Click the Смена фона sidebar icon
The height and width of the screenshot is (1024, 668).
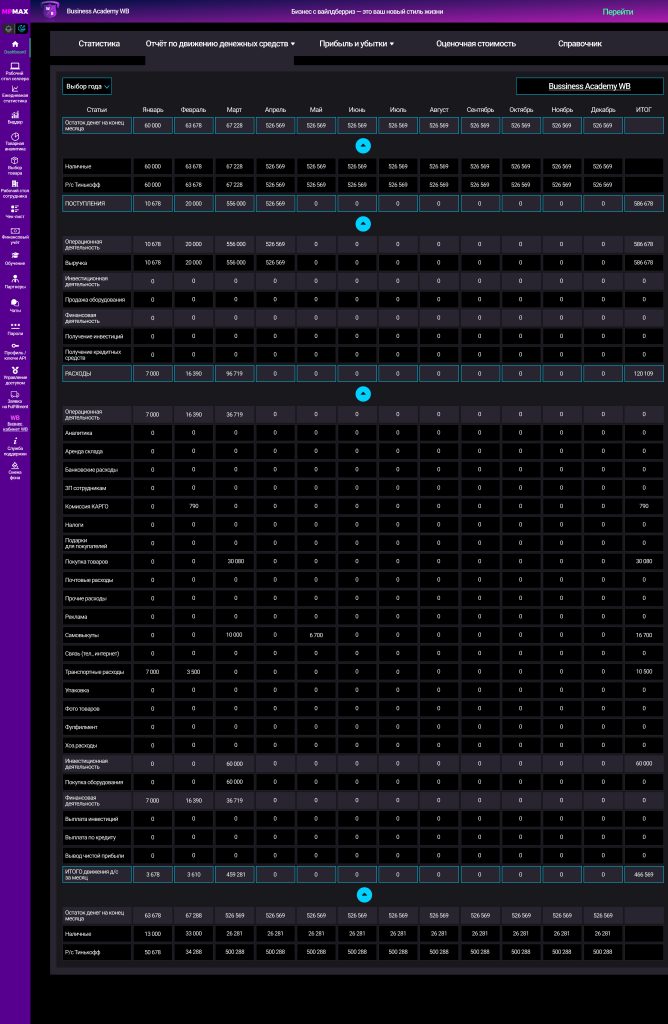(15, 466)
